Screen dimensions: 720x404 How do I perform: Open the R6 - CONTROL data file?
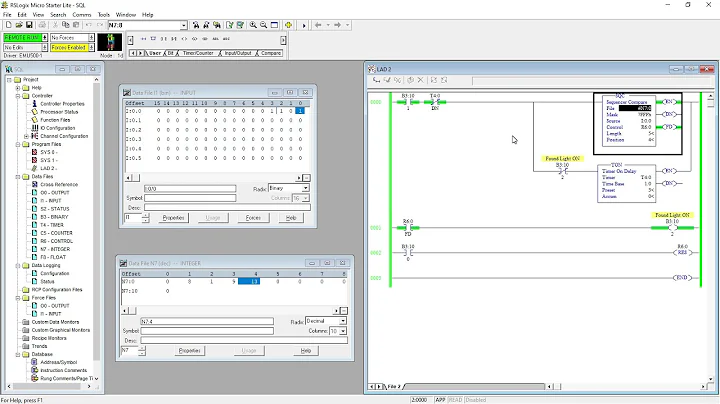[56, 241]
